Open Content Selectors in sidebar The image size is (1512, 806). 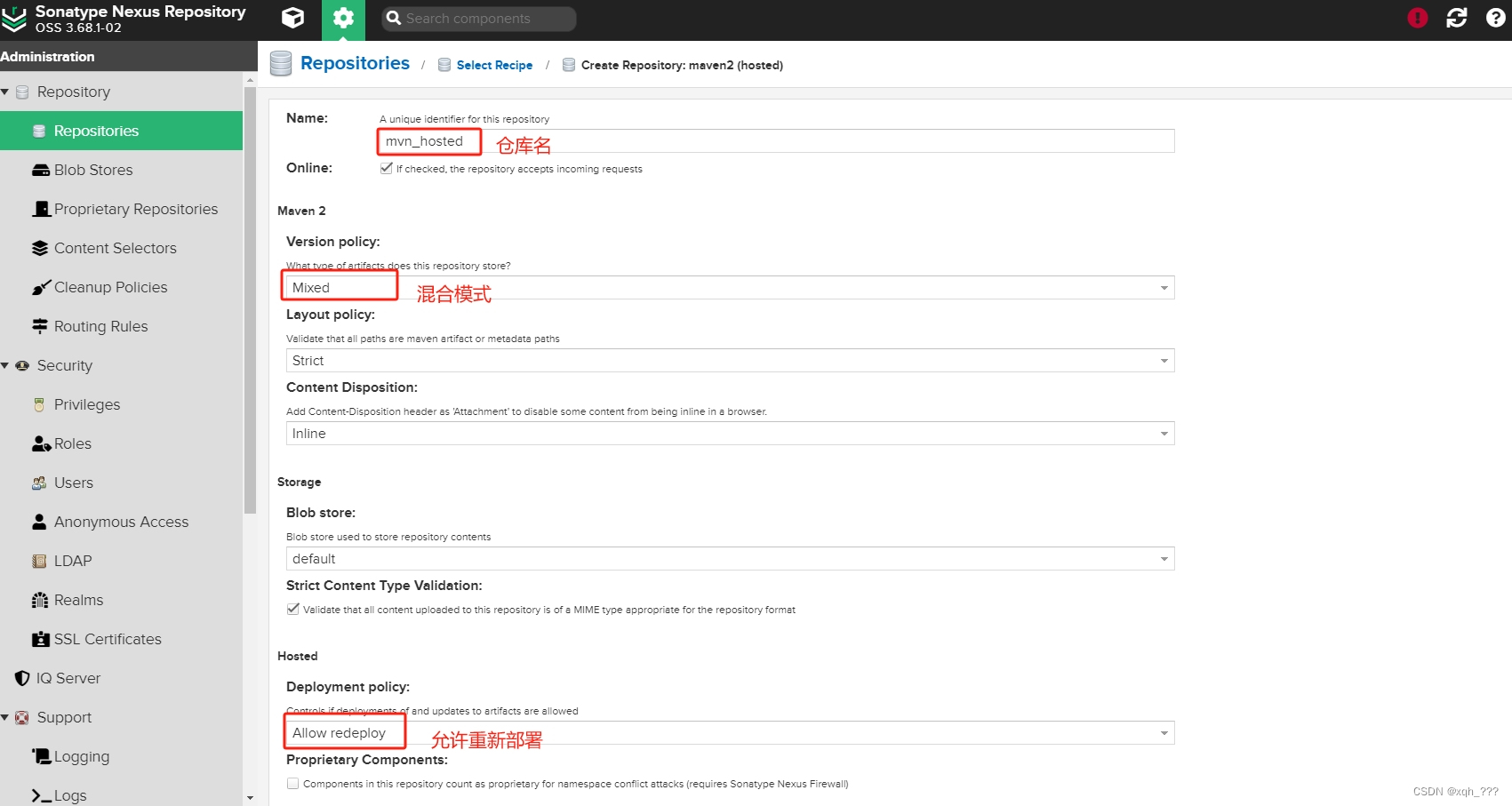click(x=121, y=248)
